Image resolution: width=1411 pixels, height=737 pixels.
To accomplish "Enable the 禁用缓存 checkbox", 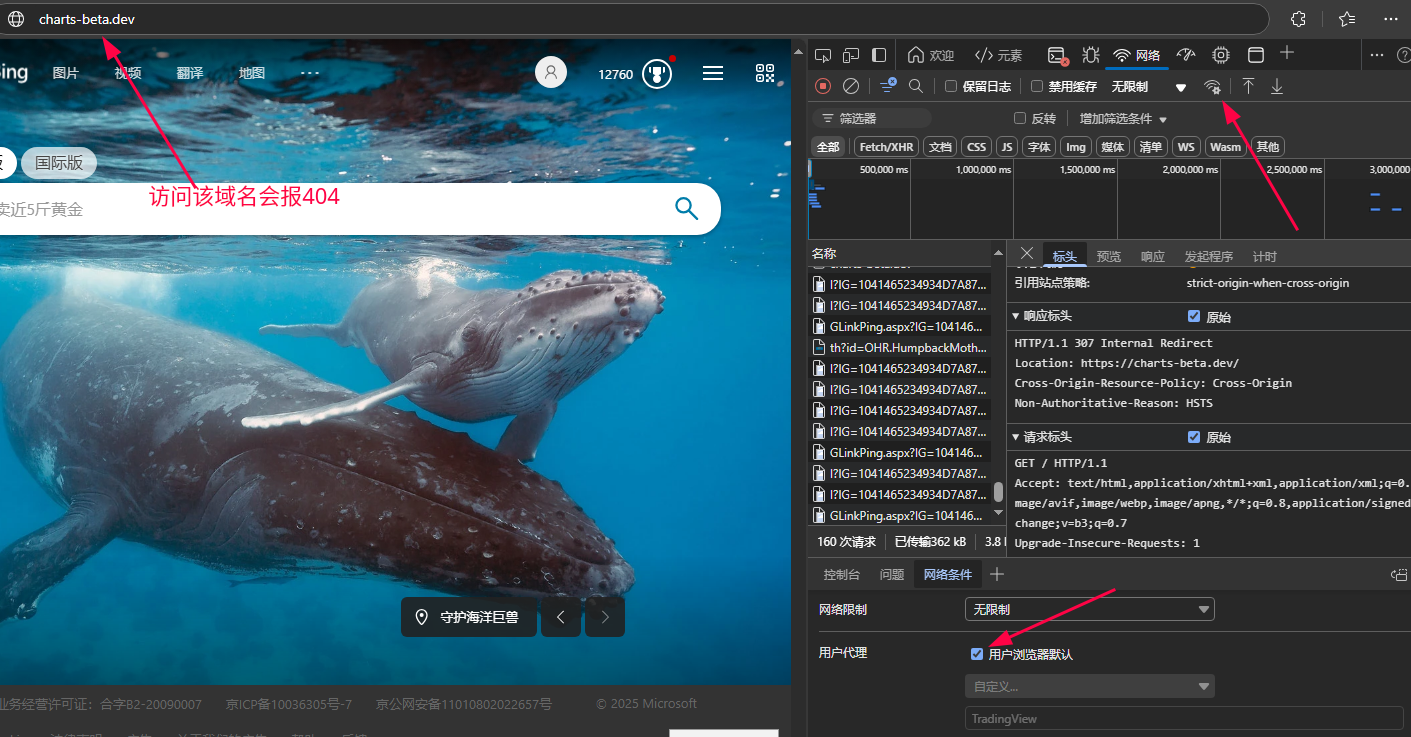I will [x=1037, y=87].
